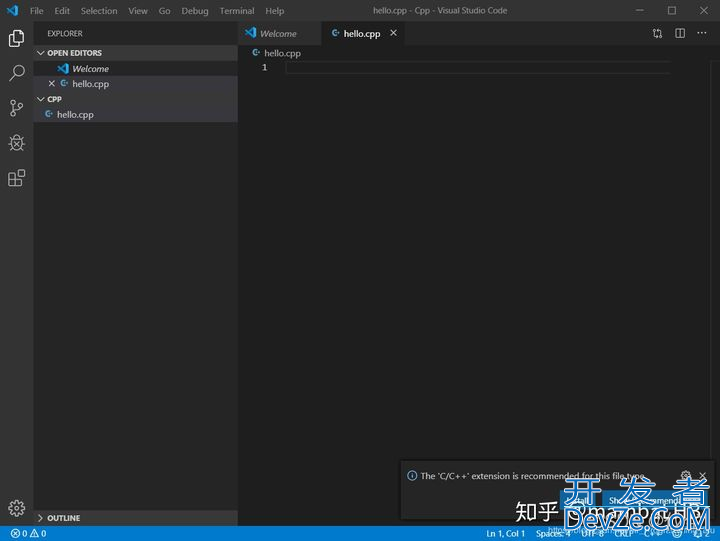This screenshot has height=541, width=720.
Task: Click the EXPLORER panel title
Action: [65, 34]
